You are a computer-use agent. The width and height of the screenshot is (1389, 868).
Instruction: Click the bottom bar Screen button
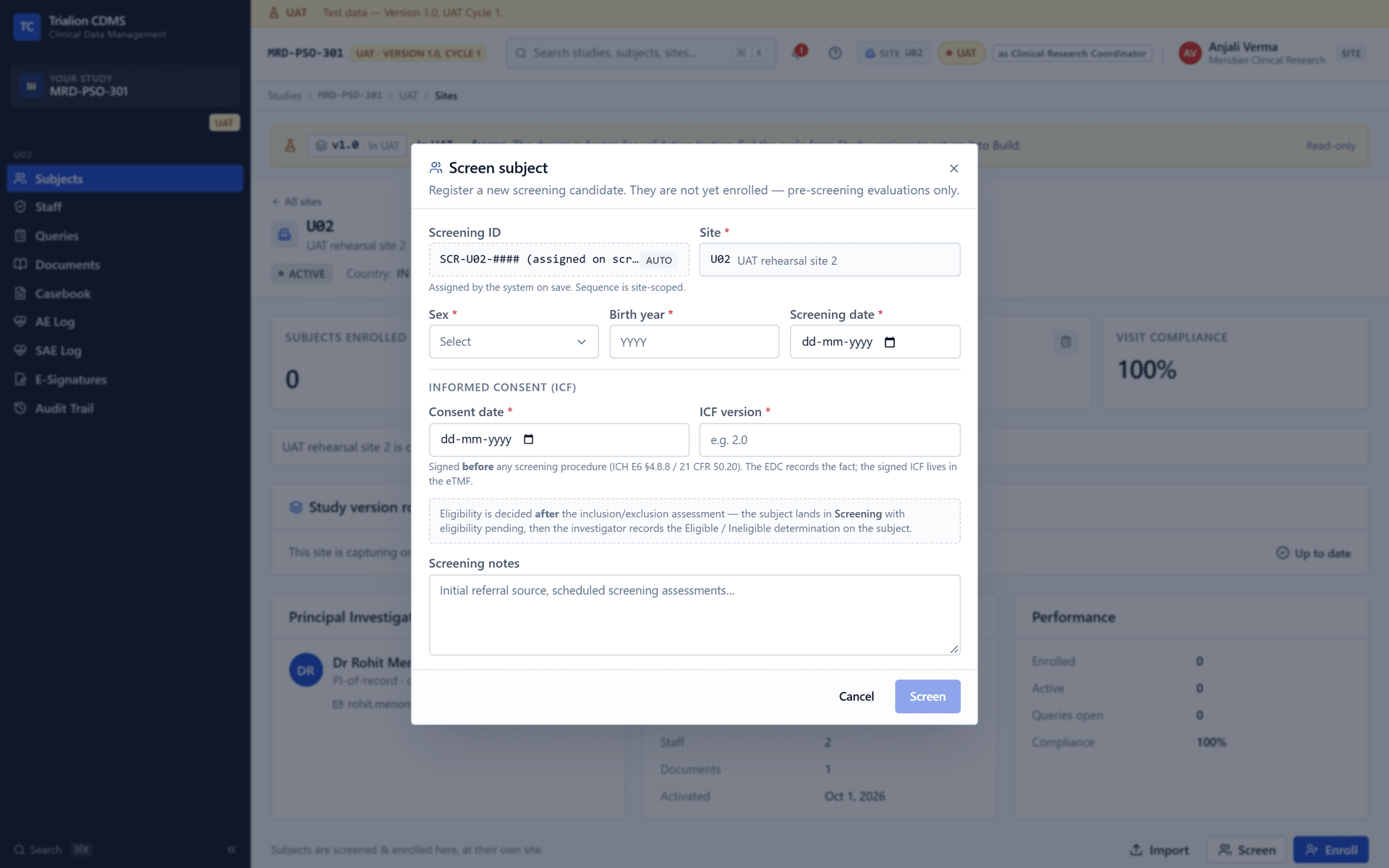click(1247, 850)
